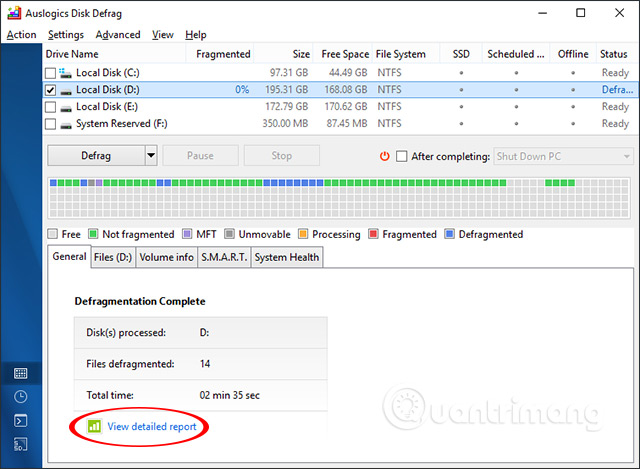Open the Action menu
640x469 pixels.
[x=21, y=35]
